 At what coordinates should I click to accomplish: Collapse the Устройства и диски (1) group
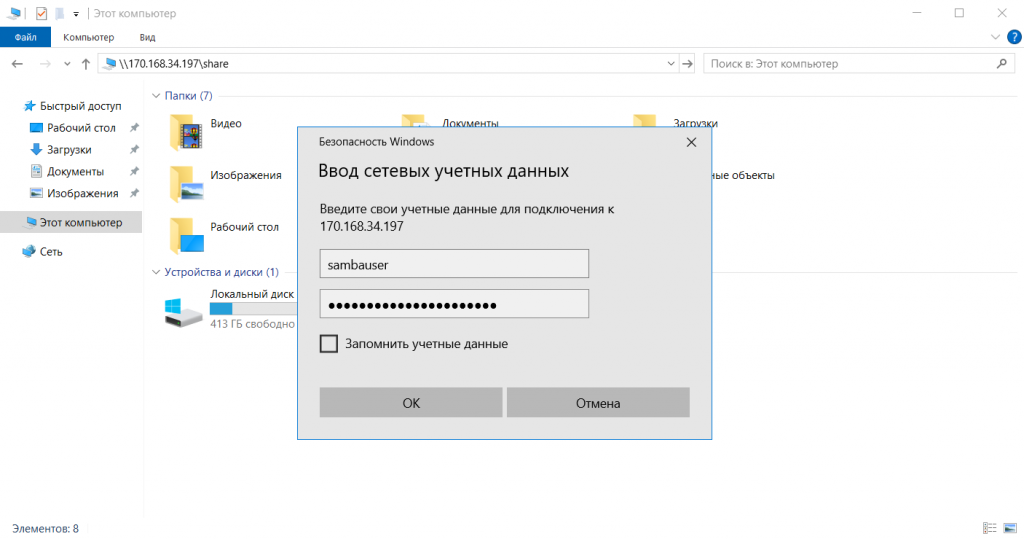(x=156, y=272)
